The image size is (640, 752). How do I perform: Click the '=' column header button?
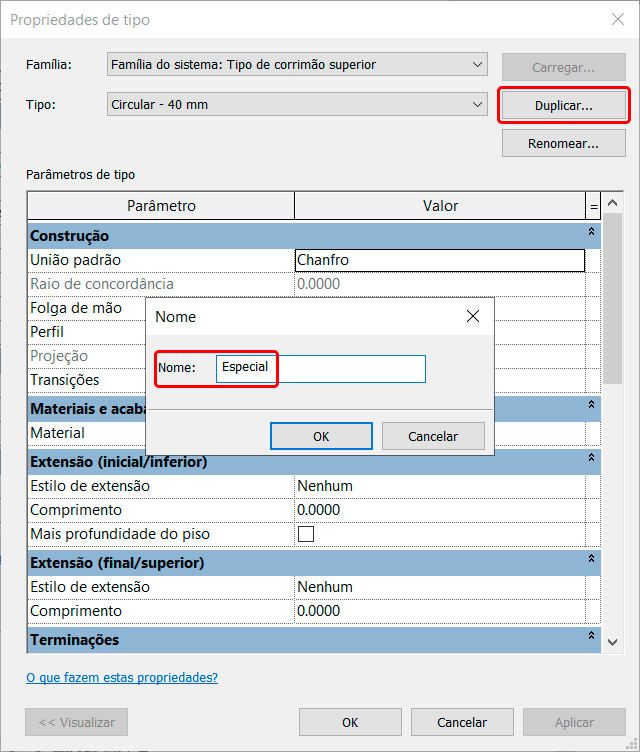click(594, 206)
